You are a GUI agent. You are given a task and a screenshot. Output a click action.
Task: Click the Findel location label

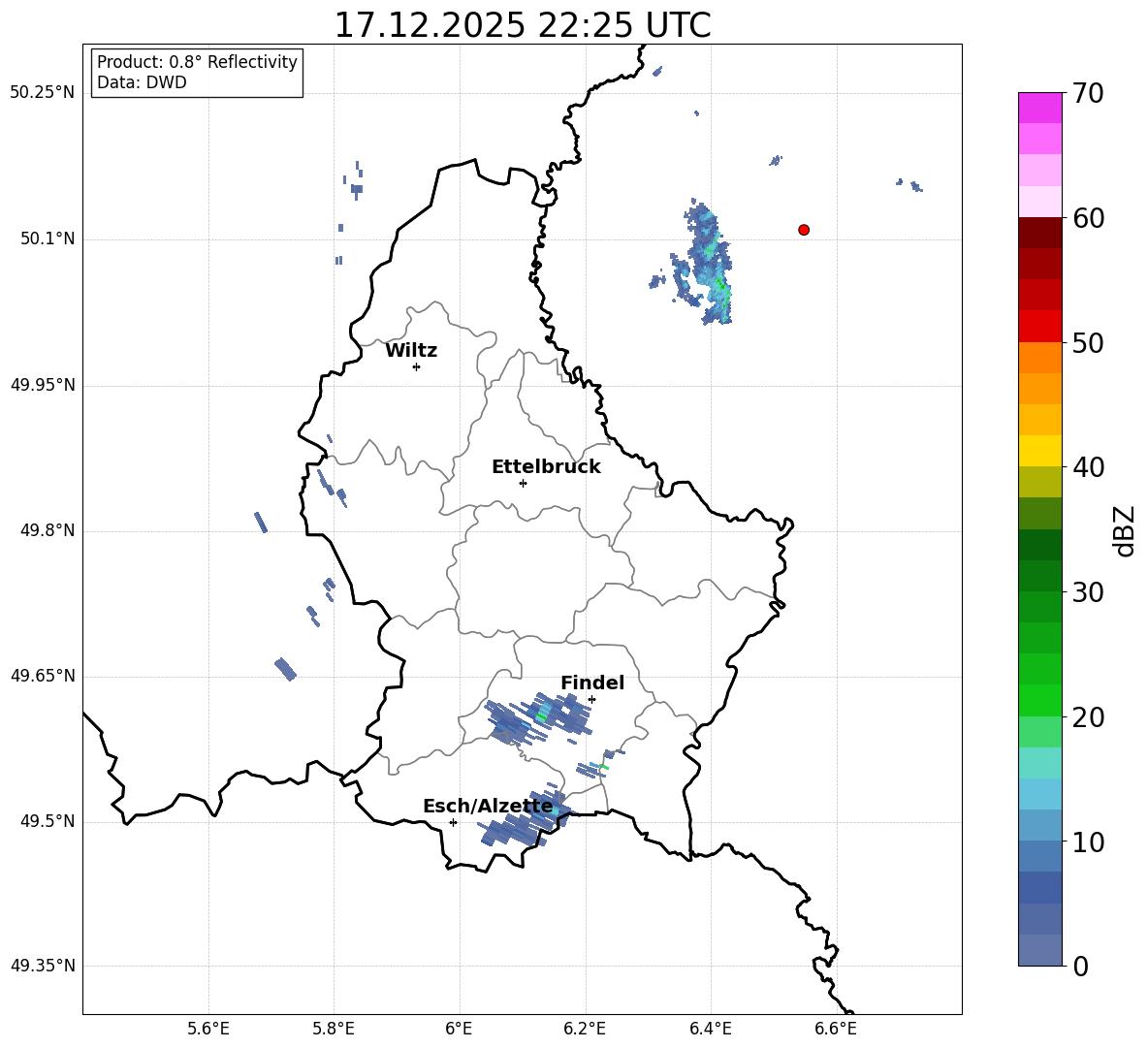[x=592, y=683]
